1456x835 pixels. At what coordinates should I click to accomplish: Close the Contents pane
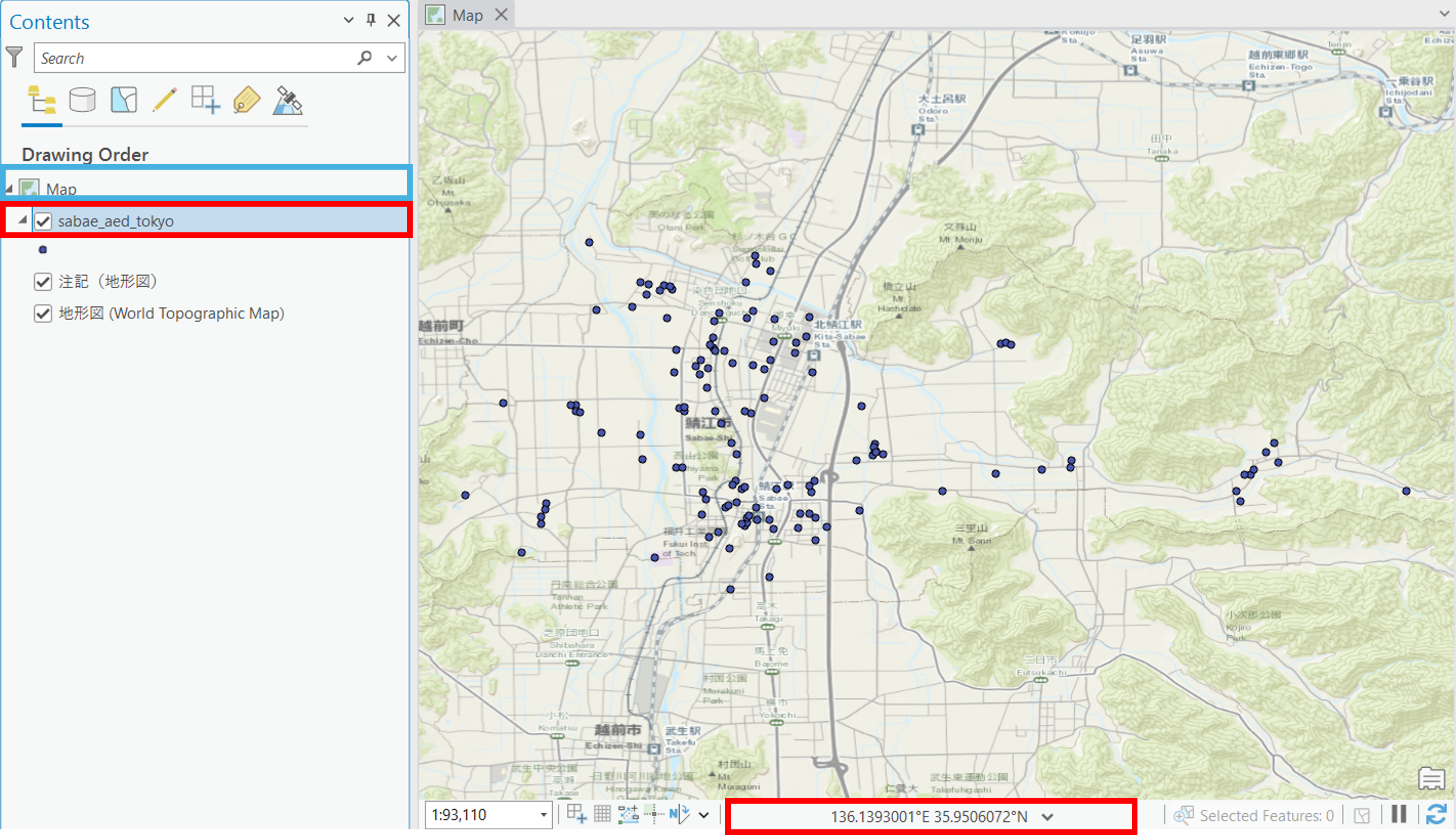tap(393, 21)
